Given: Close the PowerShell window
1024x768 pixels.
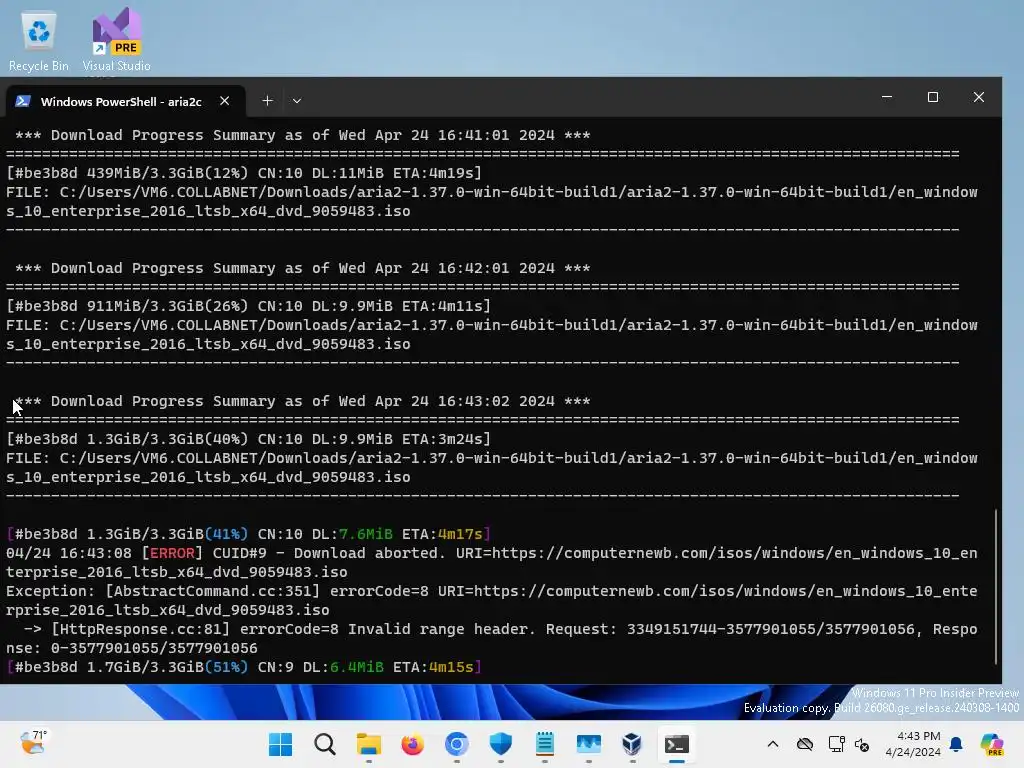Looking at the screenshot, I should coord(978,97).
